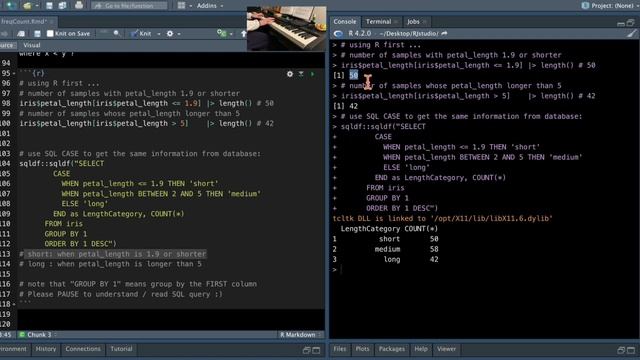Open the History tab
This screenshot has width=640, height=360.
coord(46,349)
